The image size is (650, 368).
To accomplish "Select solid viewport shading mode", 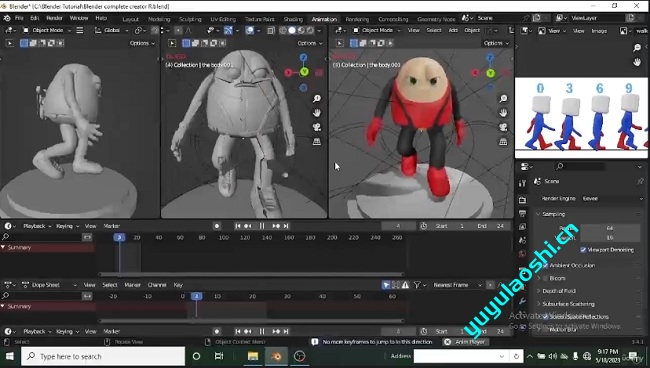I will (x=292, y=30).
